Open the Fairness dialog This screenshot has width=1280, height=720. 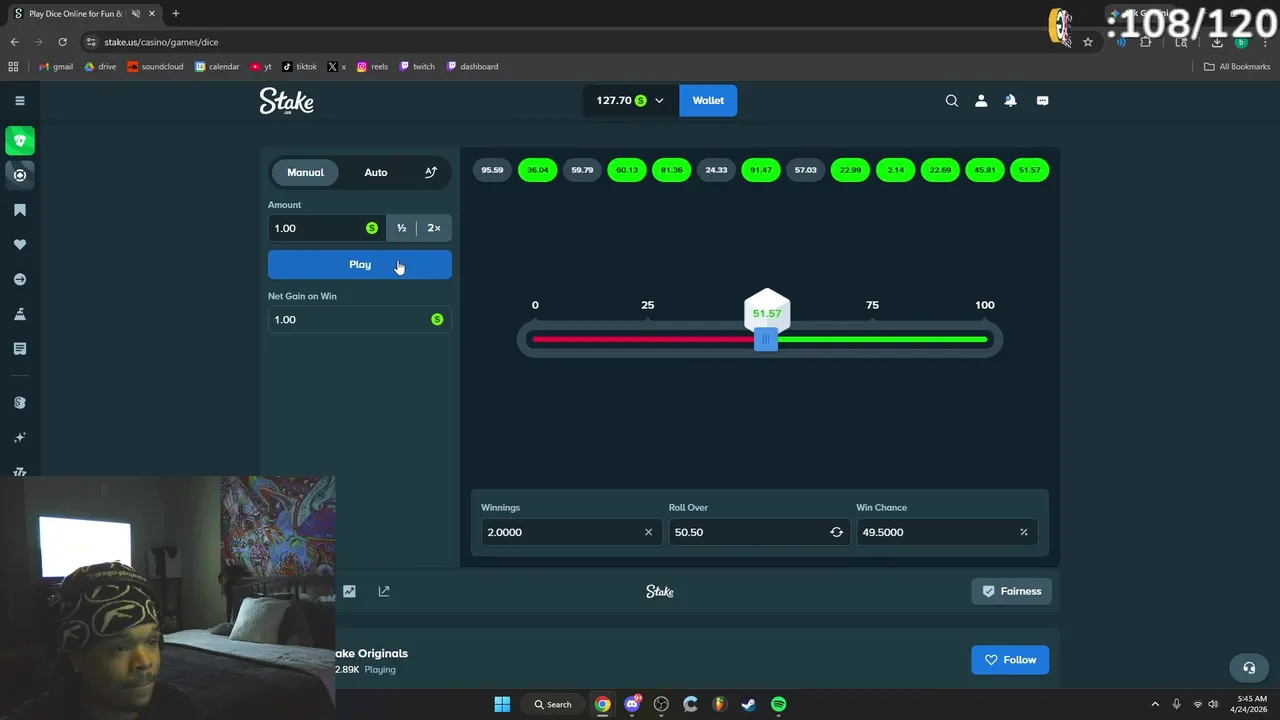1011,591
